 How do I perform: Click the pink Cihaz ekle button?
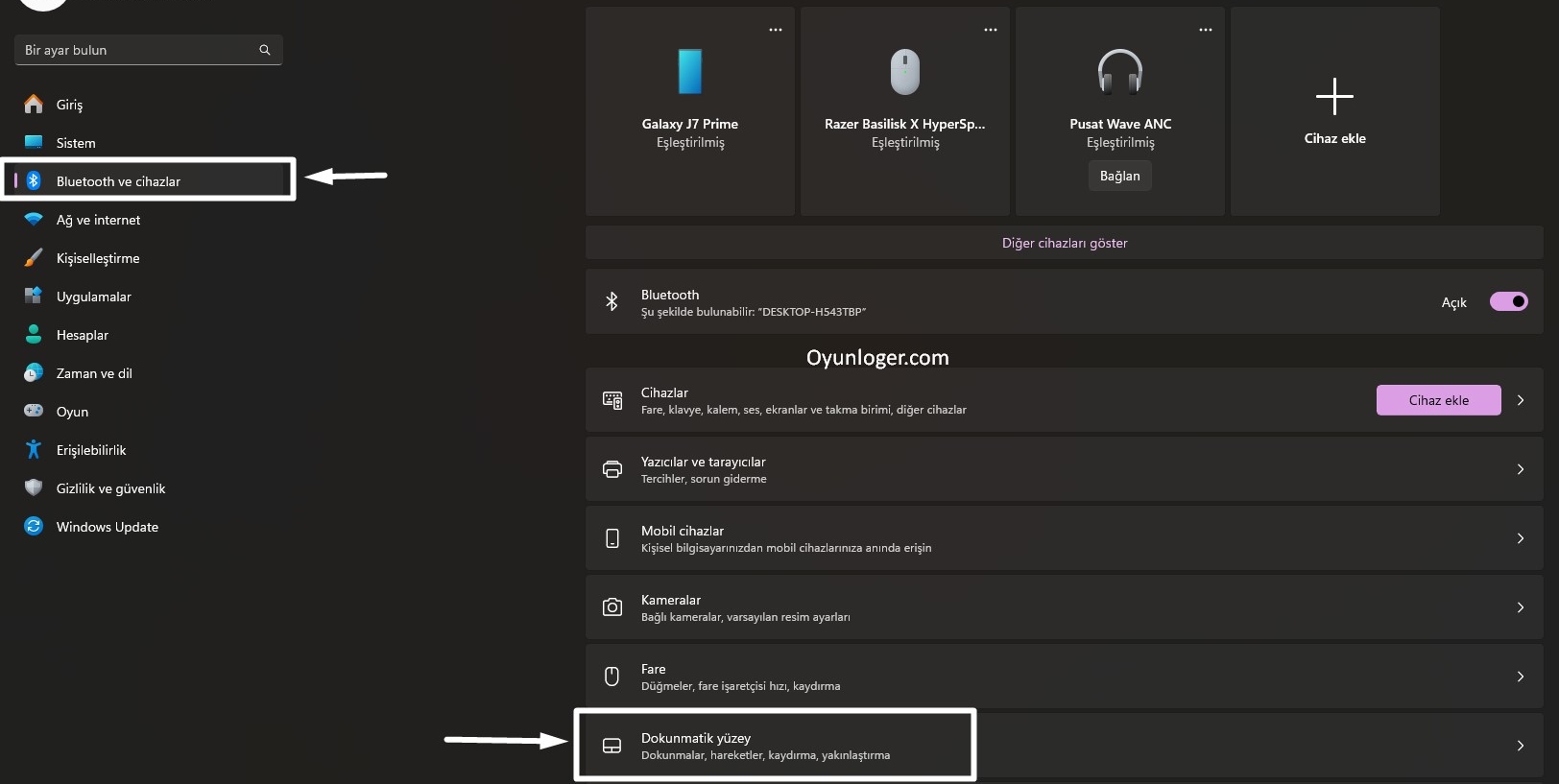pyautogui.click(x=1439, y=400)
